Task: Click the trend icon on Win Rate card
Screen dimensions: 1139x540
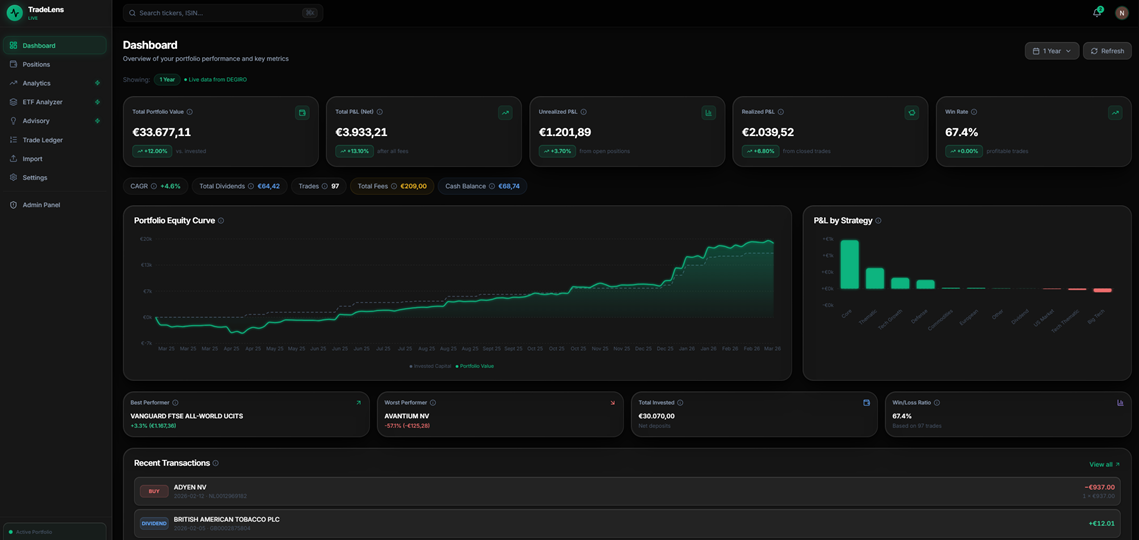Action: pyautogui.click(x=1115, y=113)
